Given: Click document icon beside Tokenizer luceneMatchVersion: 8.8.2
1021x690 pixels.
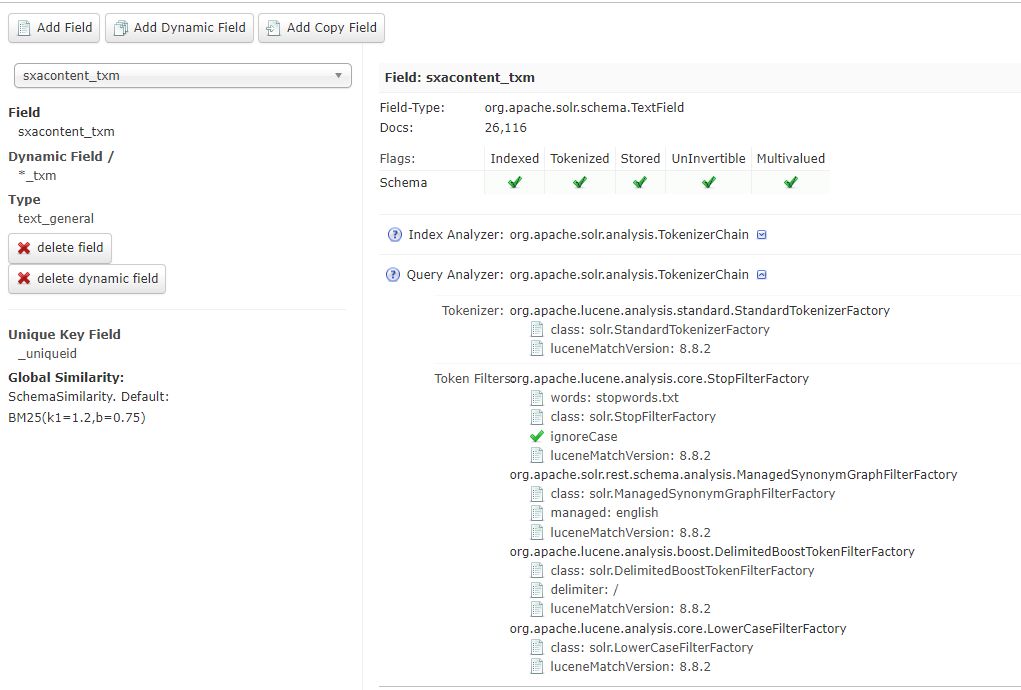Looking at the screenshot, I should click(537, 348).
